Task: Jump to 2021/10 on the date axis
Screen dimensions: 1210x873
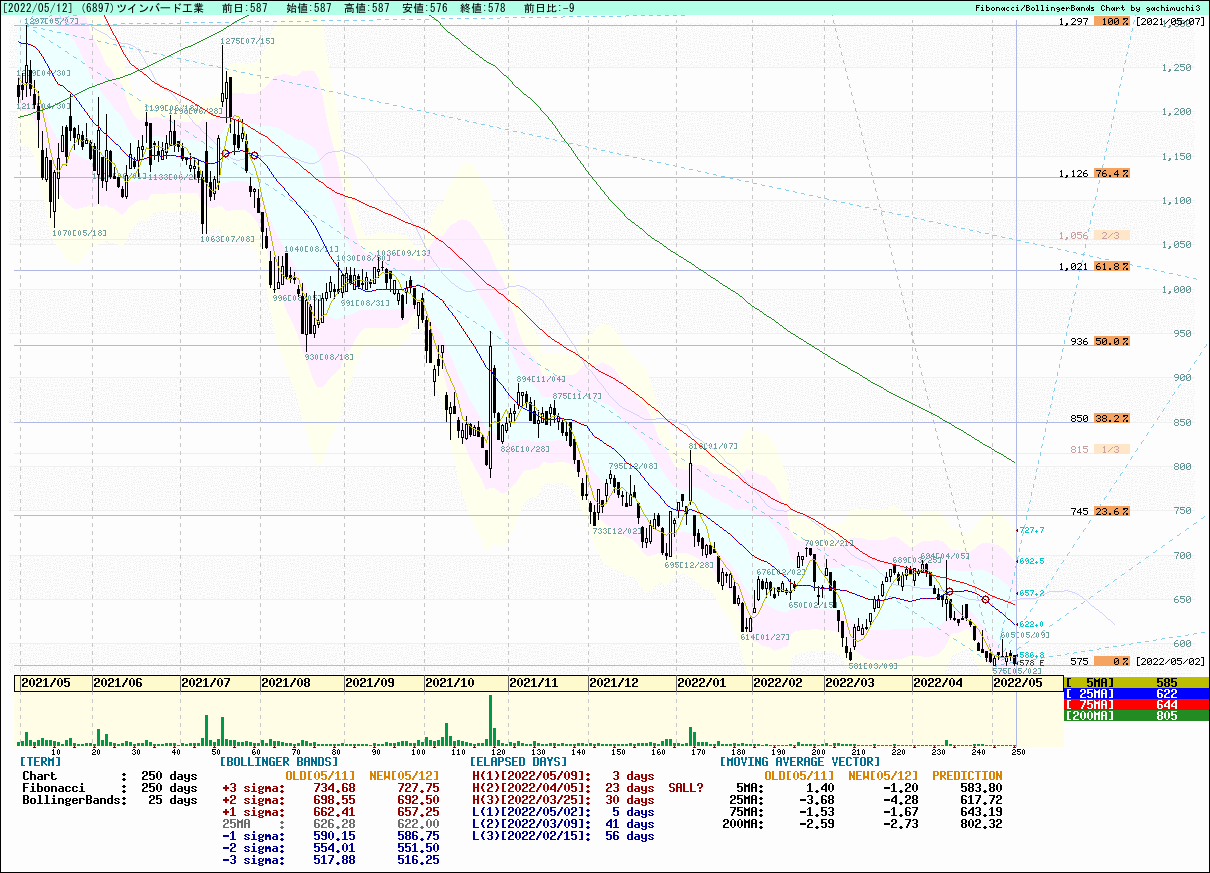Action: [x=449, y=682]
